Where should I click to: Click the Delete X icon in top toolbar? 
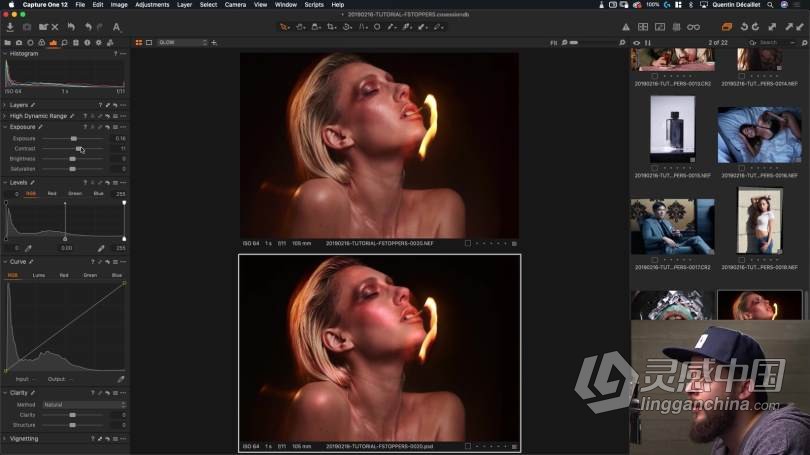(55, 27)
